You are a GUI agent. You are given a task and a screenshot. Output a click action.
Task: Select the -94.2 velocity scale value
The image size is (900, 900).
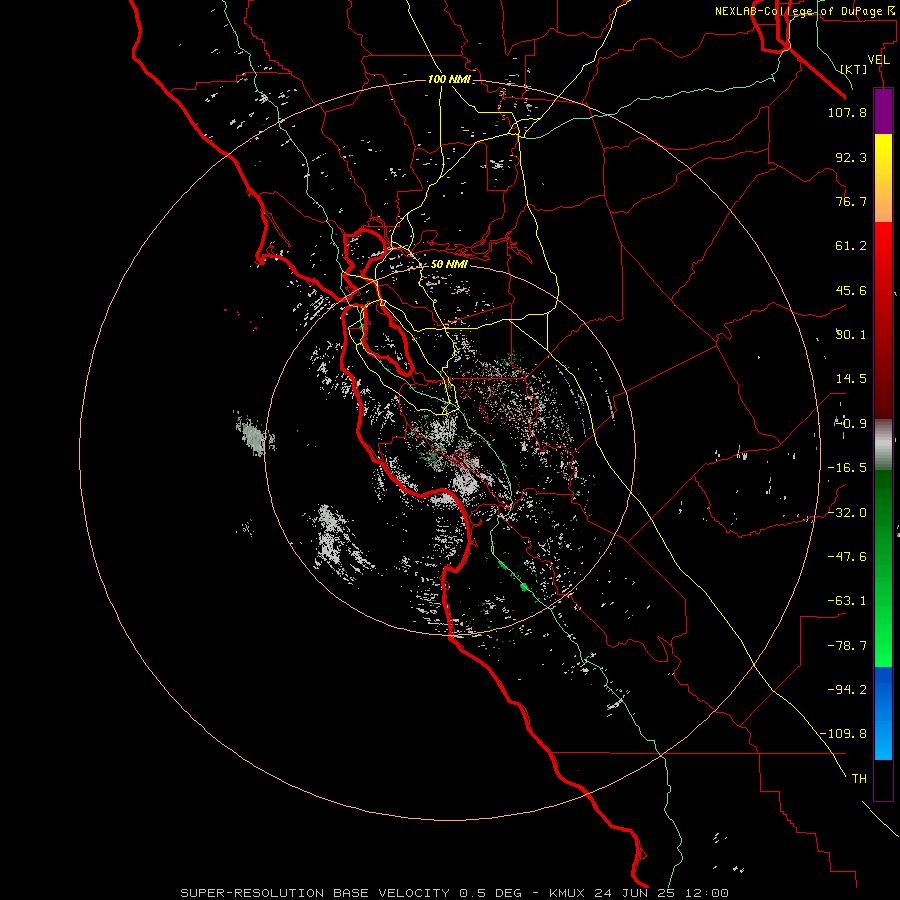(x=847, y=690)
